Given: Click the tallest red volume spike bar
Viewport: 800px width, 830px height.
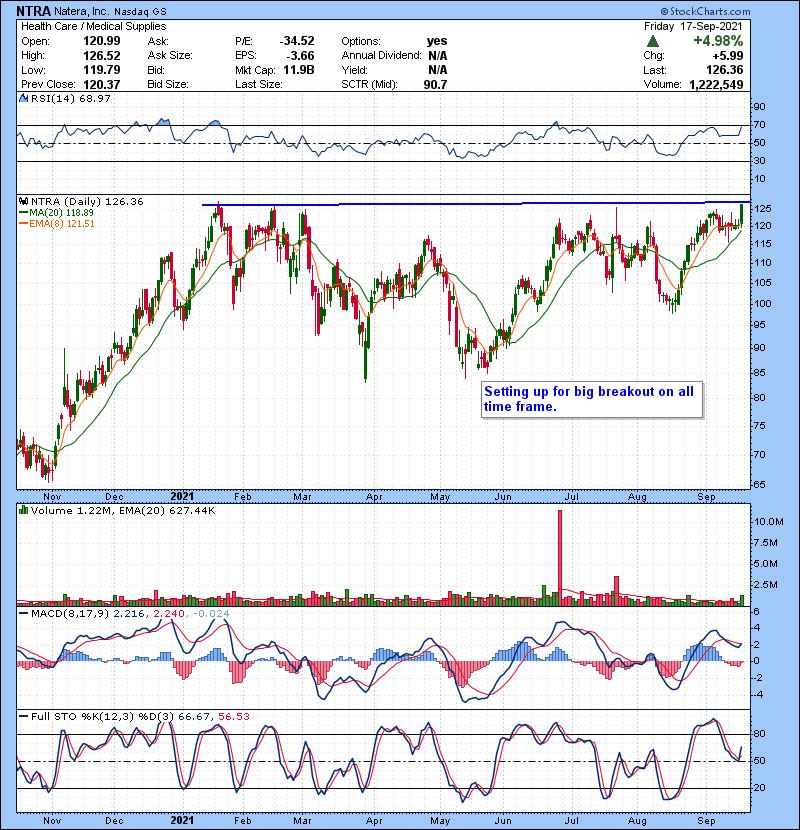Looking at the screenshot, I should coord(560,557).
